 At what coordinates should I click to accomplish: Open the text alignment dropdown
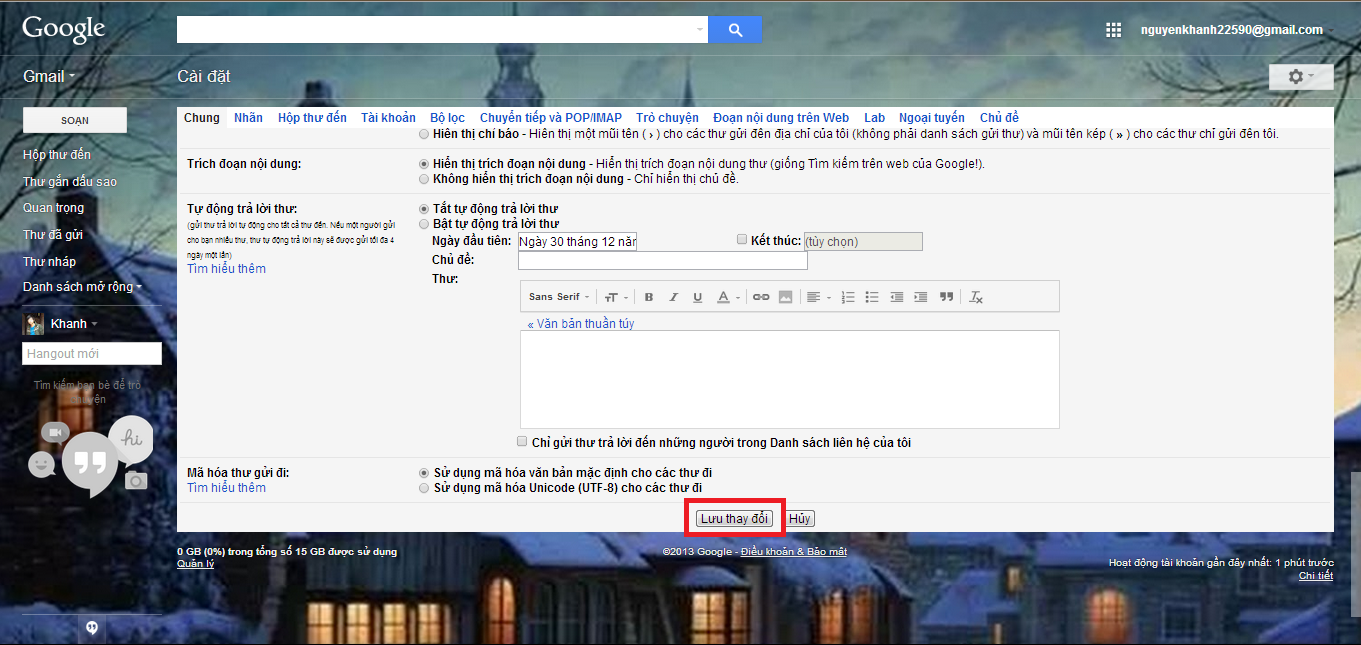[x=819, y=297]
